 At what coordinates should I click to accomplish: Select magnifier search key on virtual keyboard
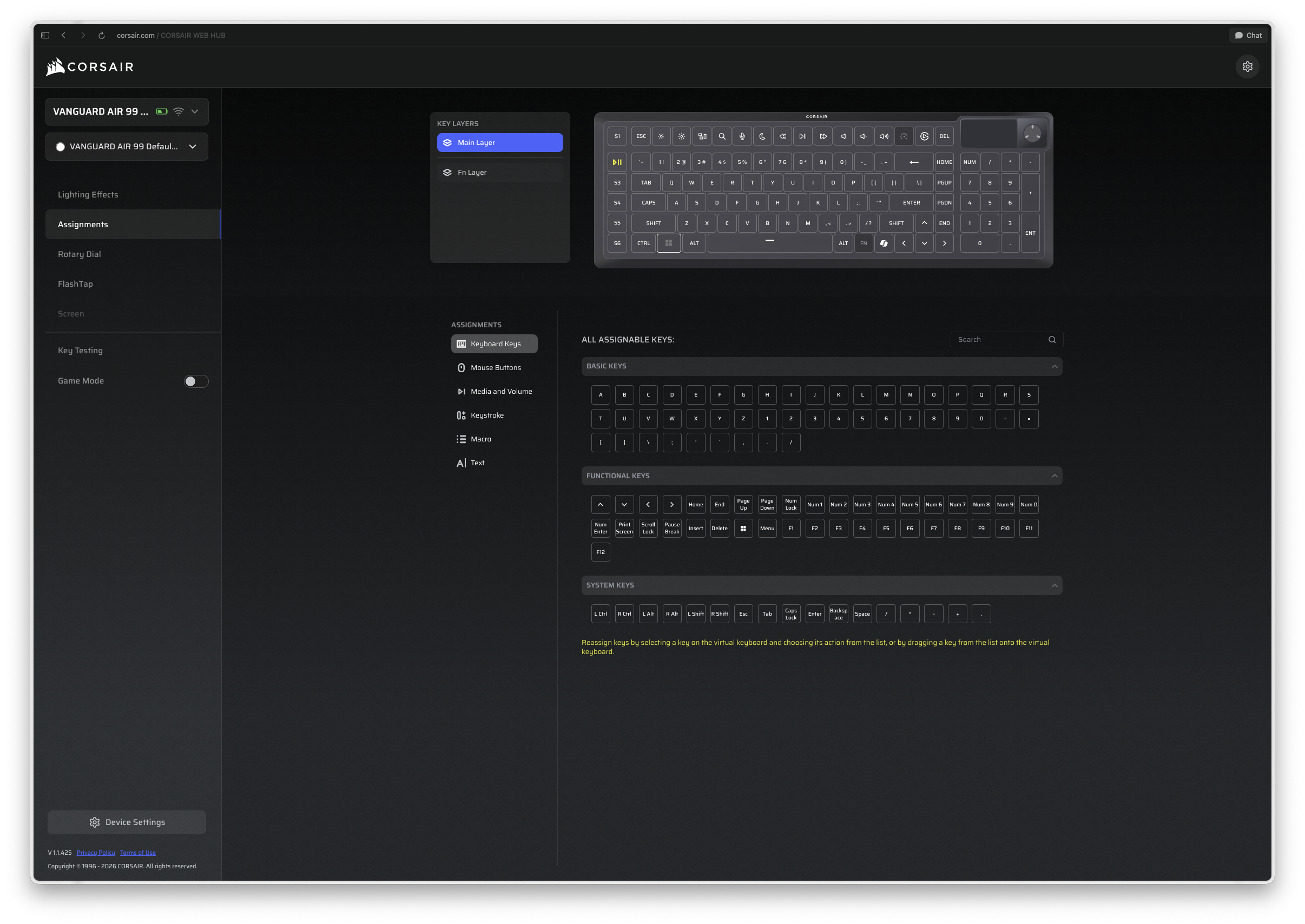point(721,136)
